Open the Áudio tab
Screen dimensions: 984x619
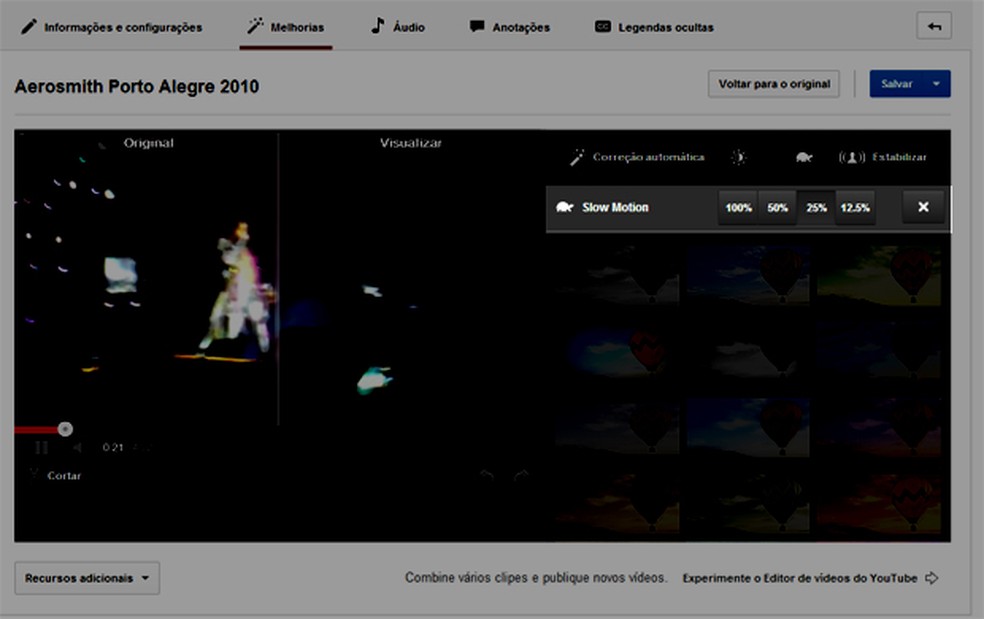coord(398,27)
